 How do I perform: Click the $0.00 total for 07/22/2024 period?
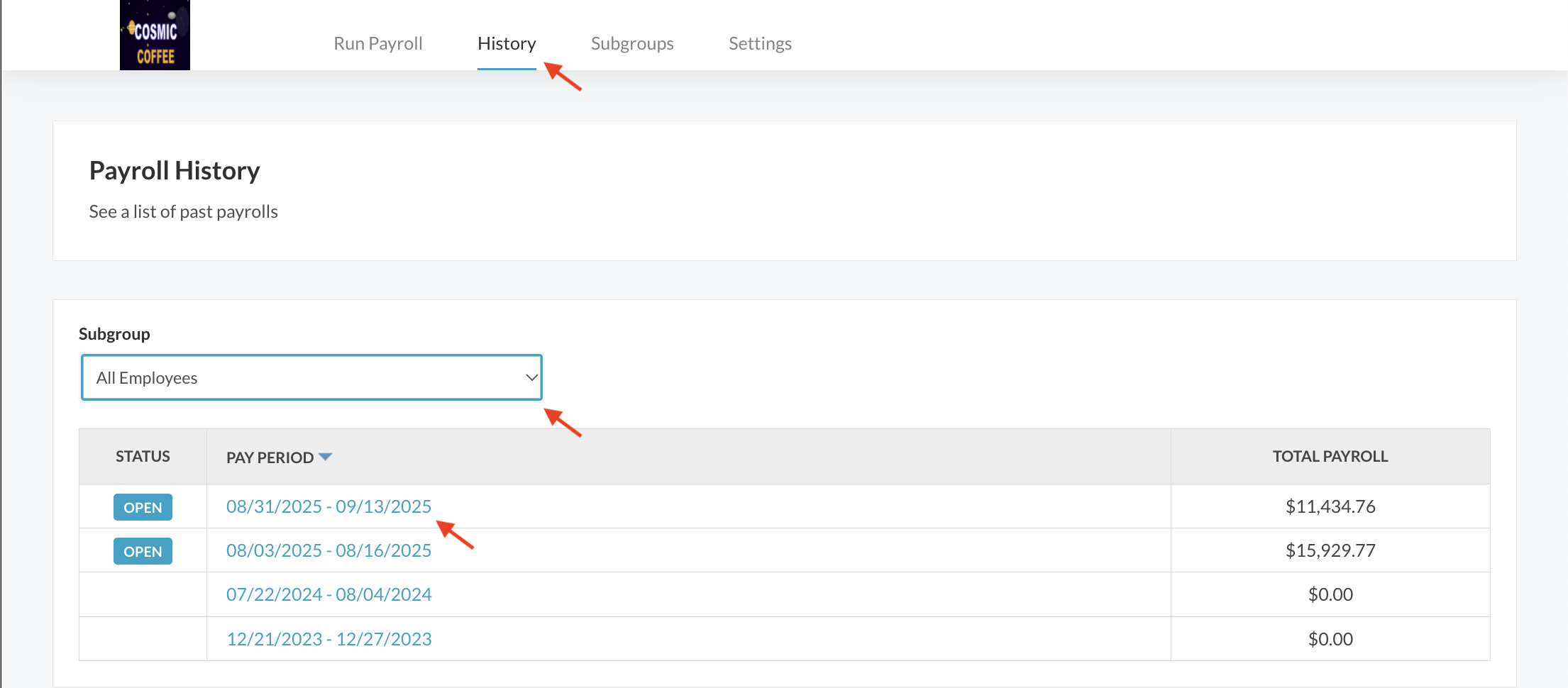1330,594
